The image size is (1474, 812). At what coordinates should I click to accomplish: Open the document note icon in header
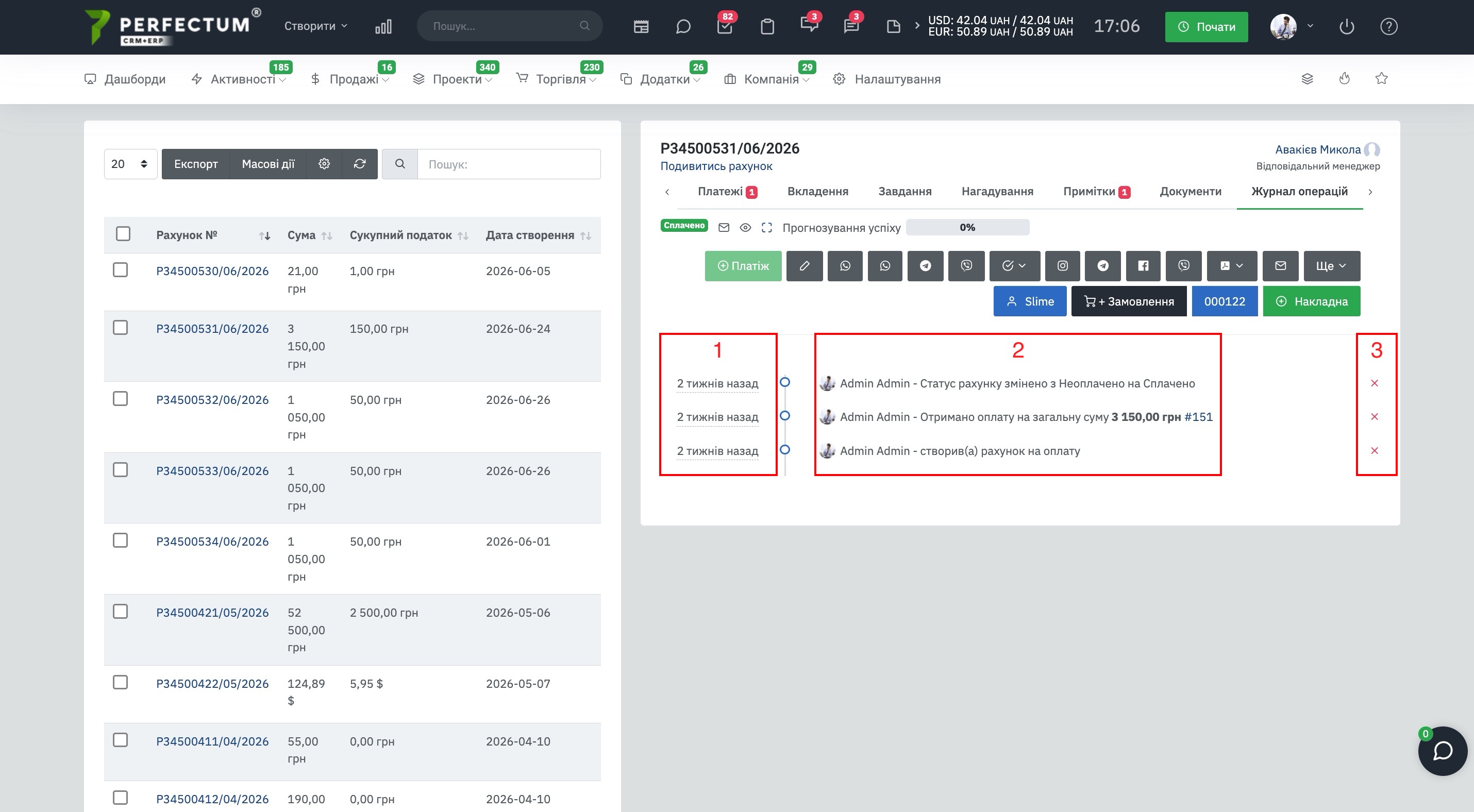click(x=893, y=26)
